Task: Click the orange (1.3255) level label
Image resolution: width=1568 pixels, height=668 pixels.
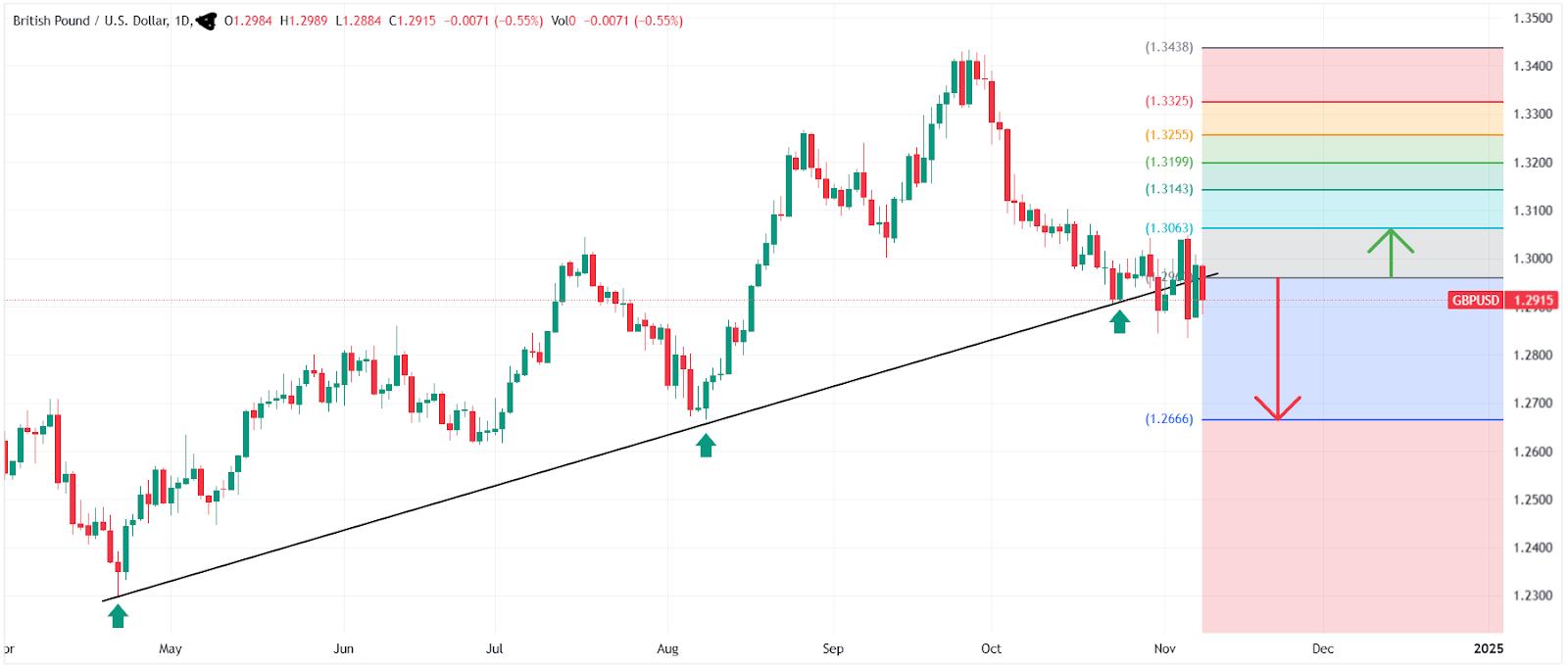Action: tap(1169, 135)
